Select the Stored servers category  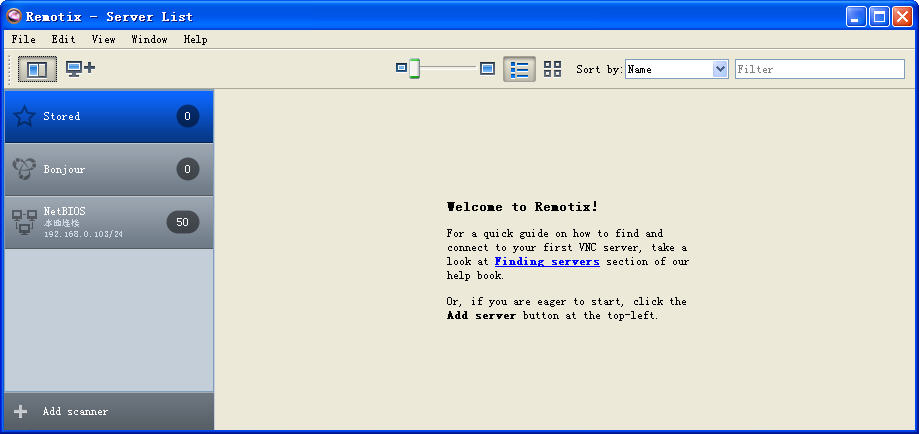pyautogui.click(x=109, y=116)
